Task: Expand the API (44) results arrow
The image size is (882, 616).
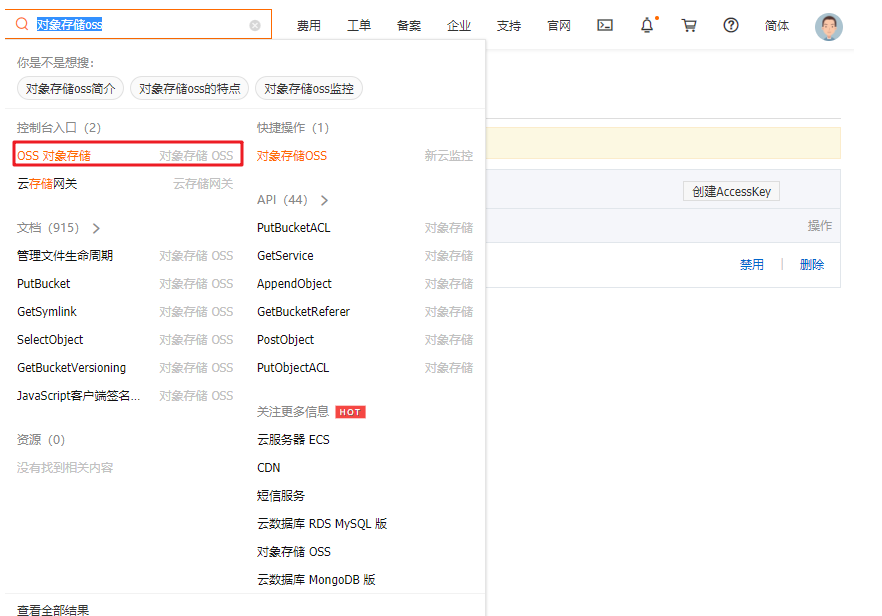Action: pos(325,200)
